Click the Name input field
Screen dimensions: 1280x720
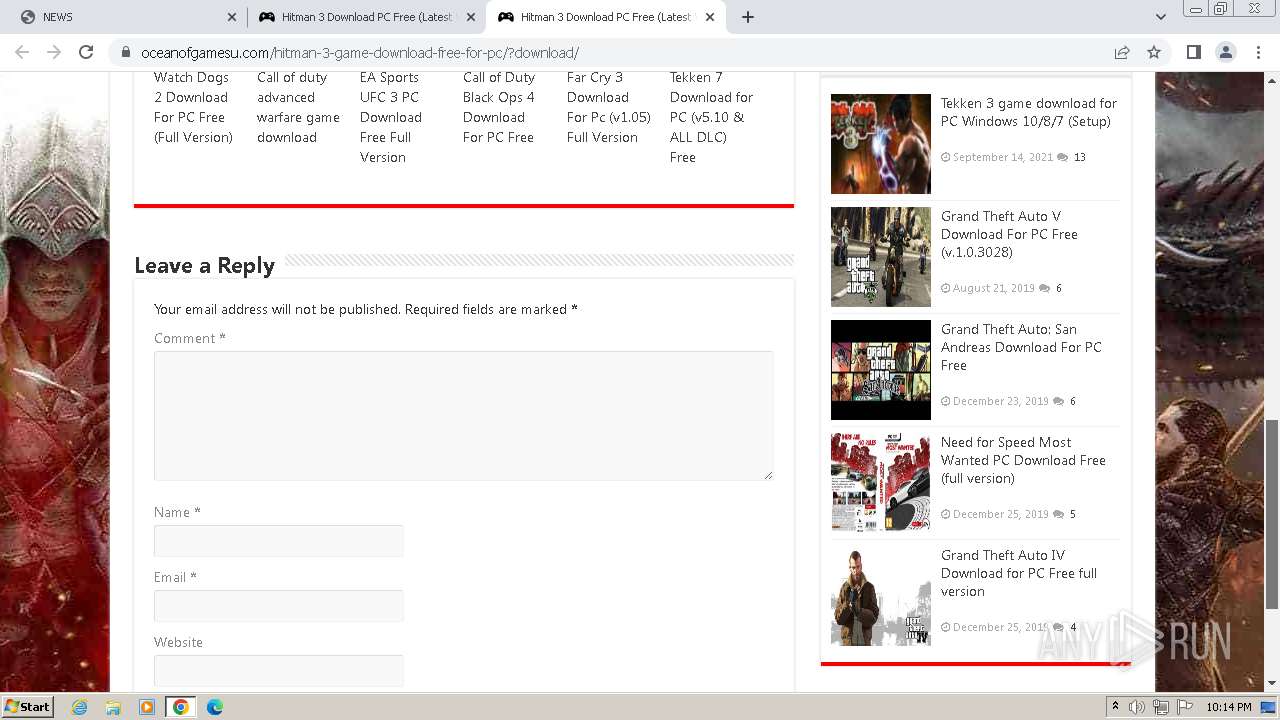tap(279, 541)
